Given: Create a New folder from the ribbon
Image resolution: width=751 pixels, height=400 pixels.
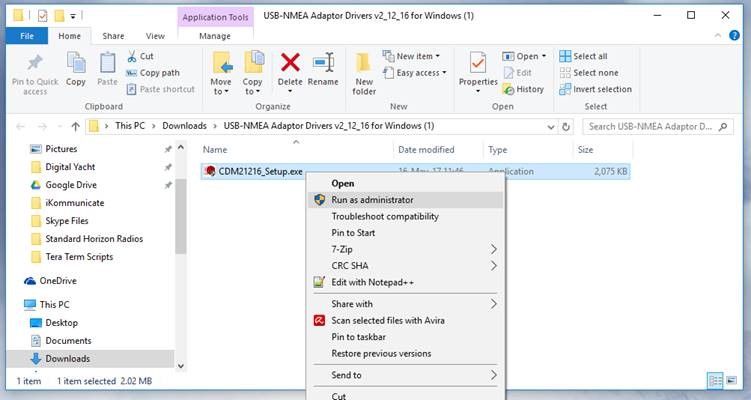Looking at the screenshot, I should [364, 70].
